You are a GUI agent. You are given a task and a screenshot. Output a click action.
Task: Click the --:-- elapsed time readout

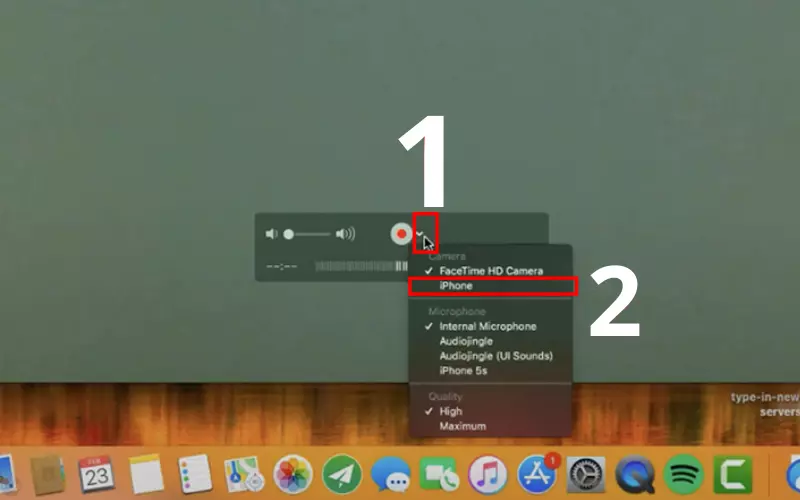tap(281, 266)
